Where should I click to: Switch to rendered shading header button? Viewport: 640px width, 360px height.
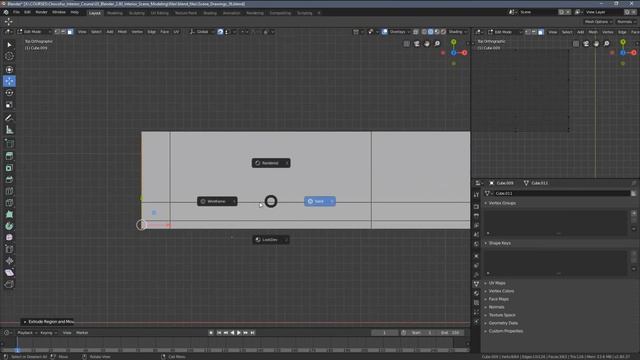443,32
